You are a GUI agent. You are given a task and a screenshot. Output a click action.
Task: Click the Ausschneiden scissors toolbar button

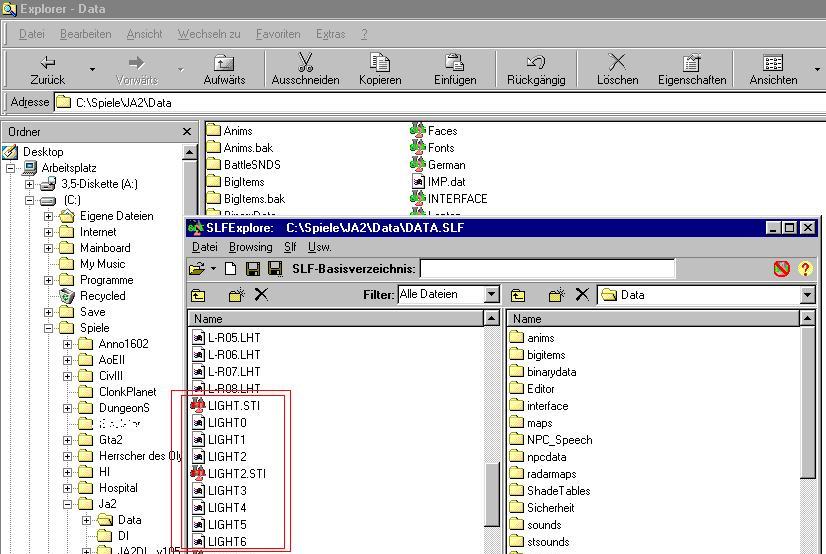pyautogui.click(x=305, y=69)
